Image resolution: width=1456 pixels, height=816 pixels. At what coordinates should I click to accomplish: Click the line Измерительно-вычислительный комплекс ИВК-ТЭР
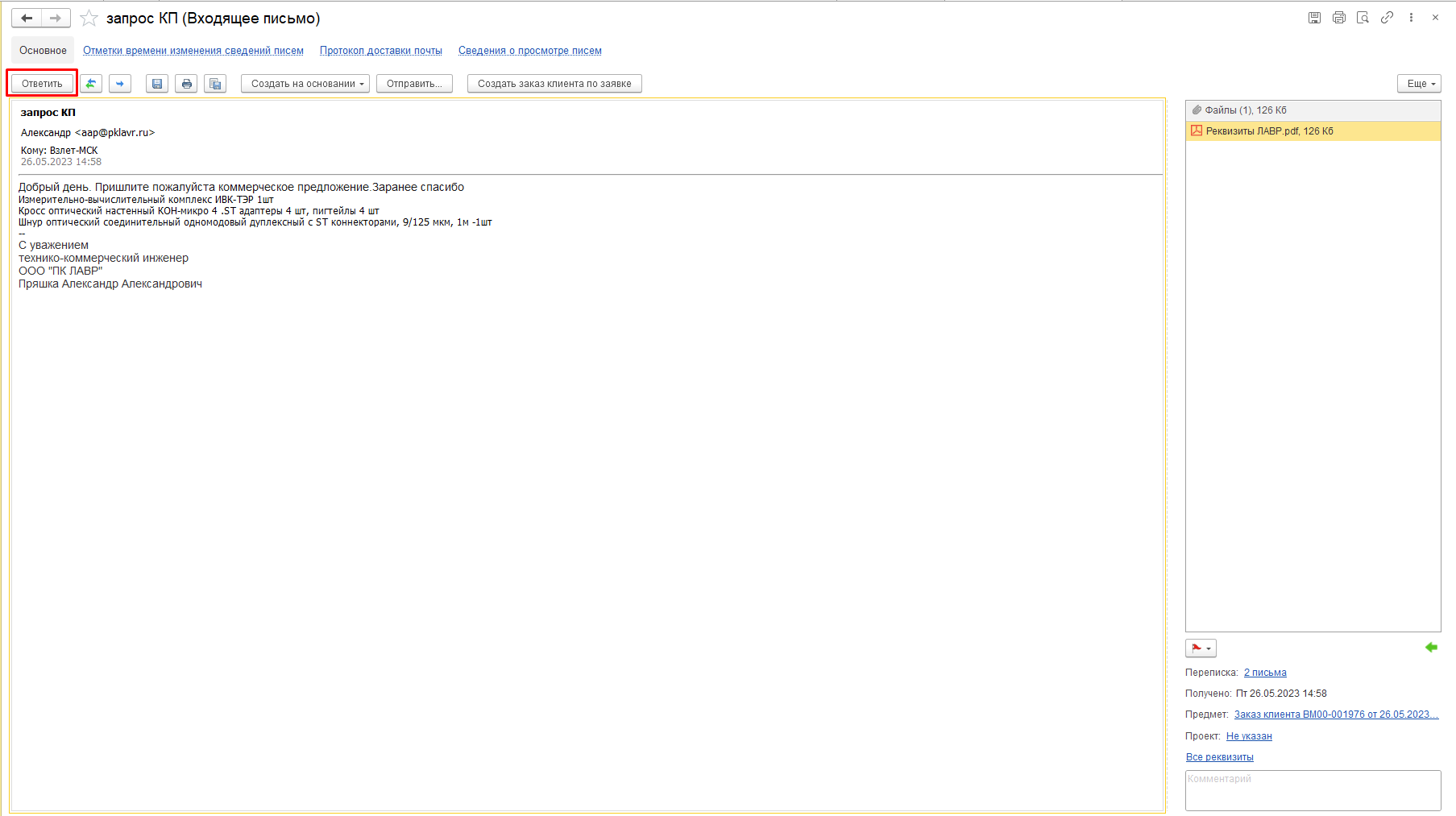click(x=146, y=200)
